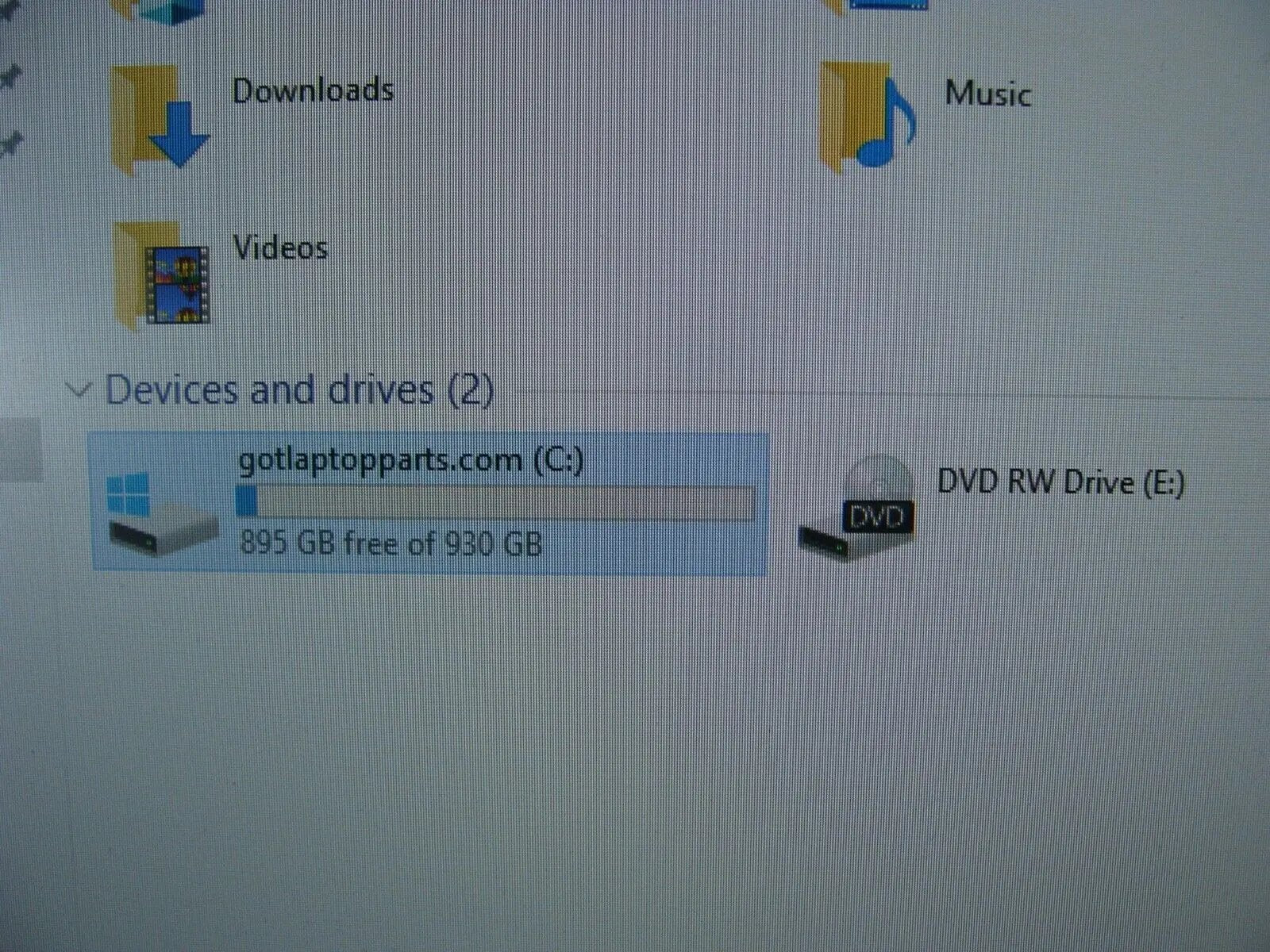Screen dimensions: 1270x952
Task: Click the DVD RW Drive (E:) label
Action: pos(1061,482)
